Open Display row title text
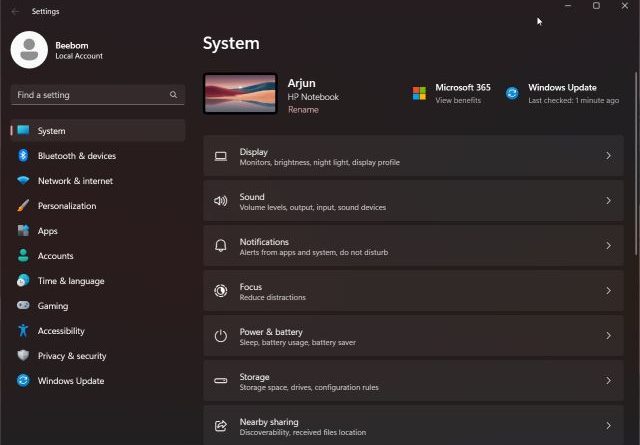 tap(253, 152)
